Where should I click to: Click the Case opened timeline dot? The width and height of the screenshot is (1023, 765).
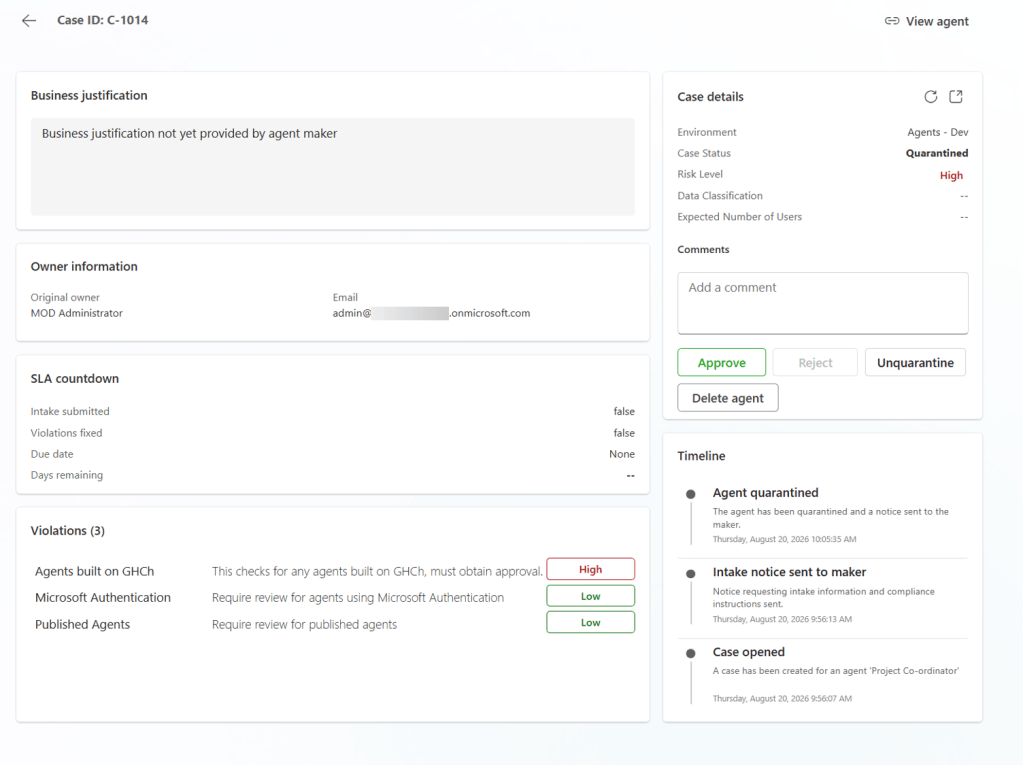tap(690, 653)
